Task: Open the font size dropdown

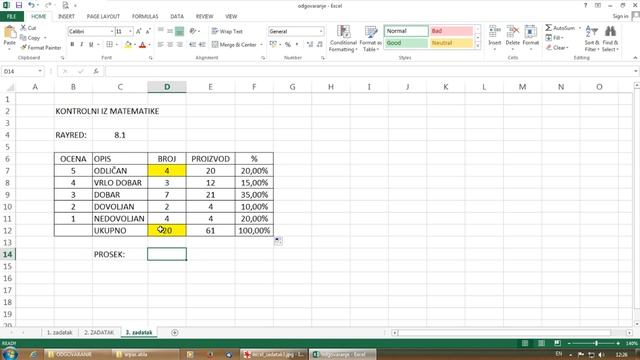Action: click(130, 31)
